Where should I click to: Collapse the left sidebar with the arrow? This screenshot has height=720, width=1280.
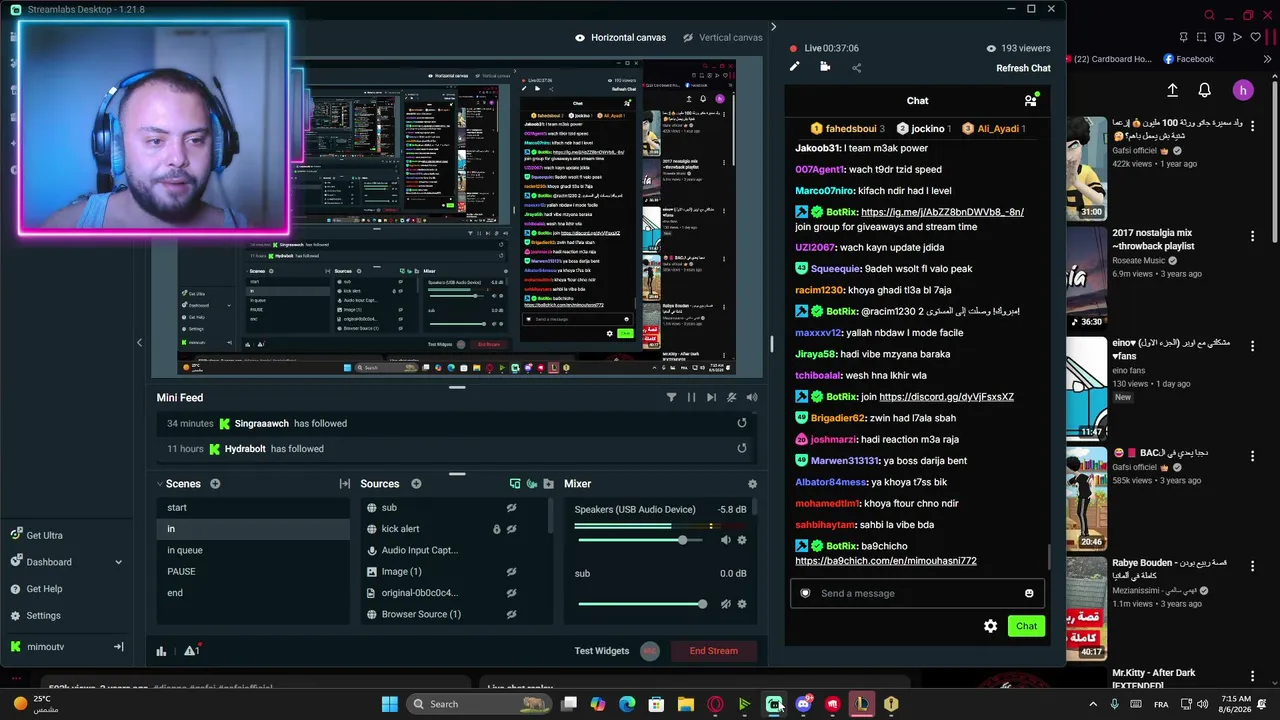click(139, 342)
